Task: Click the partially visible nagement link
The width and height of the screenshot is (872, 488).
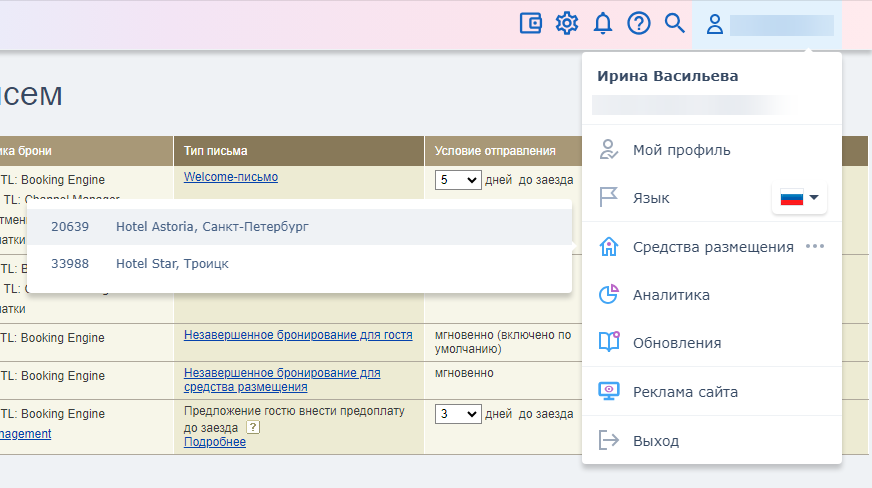Action: pyautogui.click(x=26, y=434)
